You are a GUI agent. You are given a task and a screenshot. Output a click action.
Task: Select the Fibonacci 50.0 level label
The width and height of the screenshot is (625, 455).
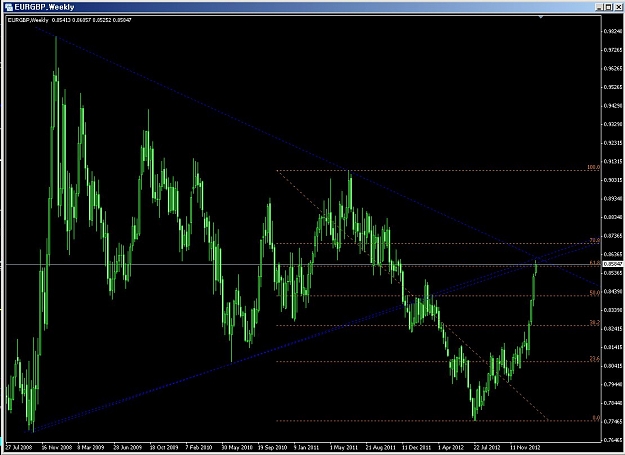click(594, 293)
